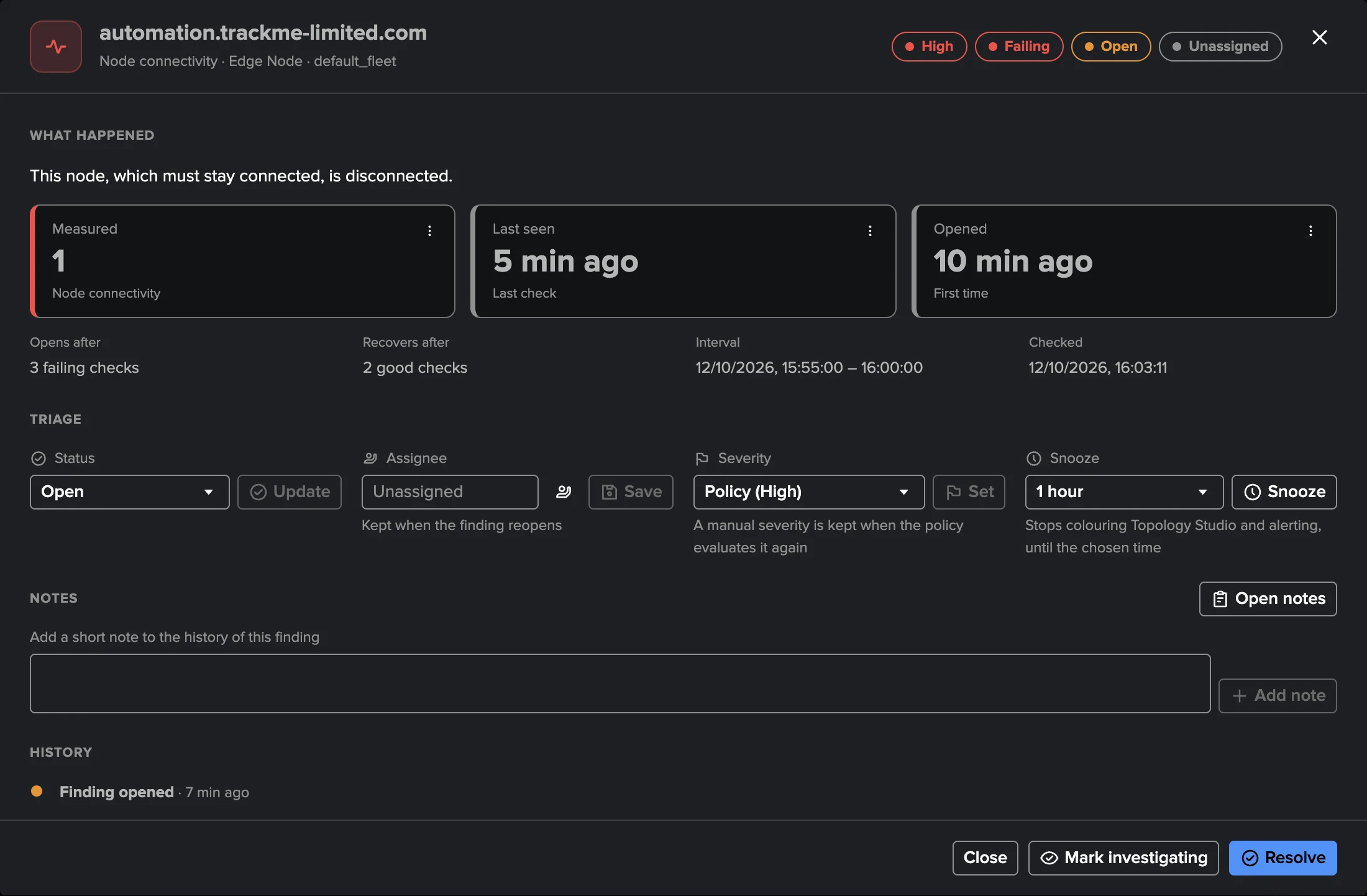Click the flag icon beside Severity label

click(702, 459)
